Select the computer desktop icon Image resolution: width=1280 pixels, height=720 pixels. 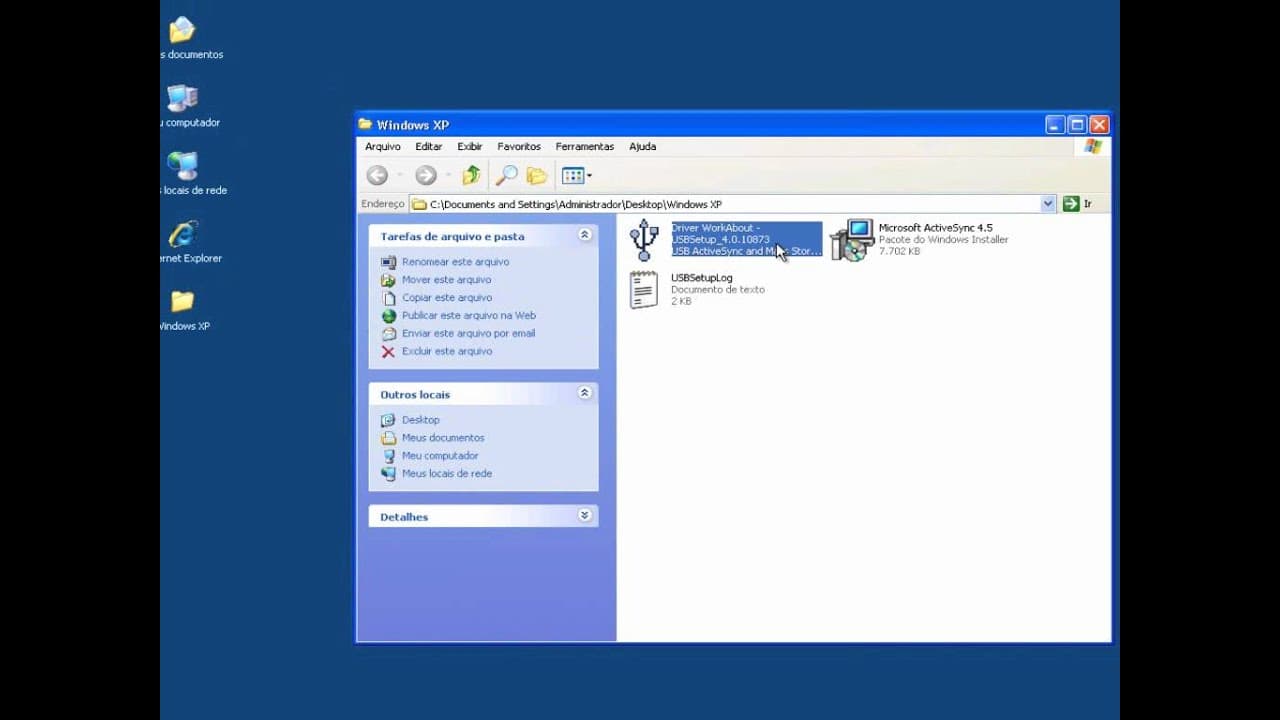[x=183, y=98]
